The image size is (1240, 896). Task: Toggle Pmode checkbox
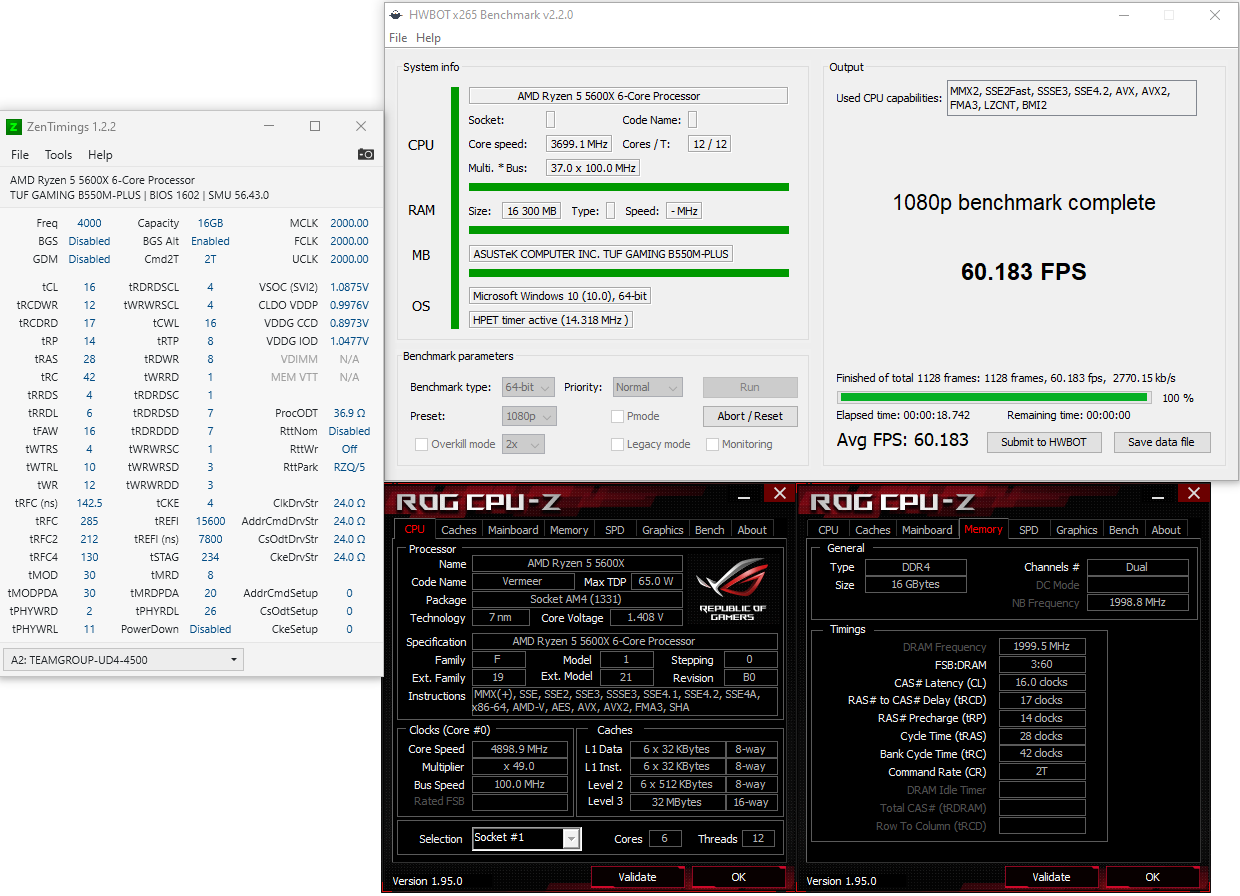pos(618,416)
